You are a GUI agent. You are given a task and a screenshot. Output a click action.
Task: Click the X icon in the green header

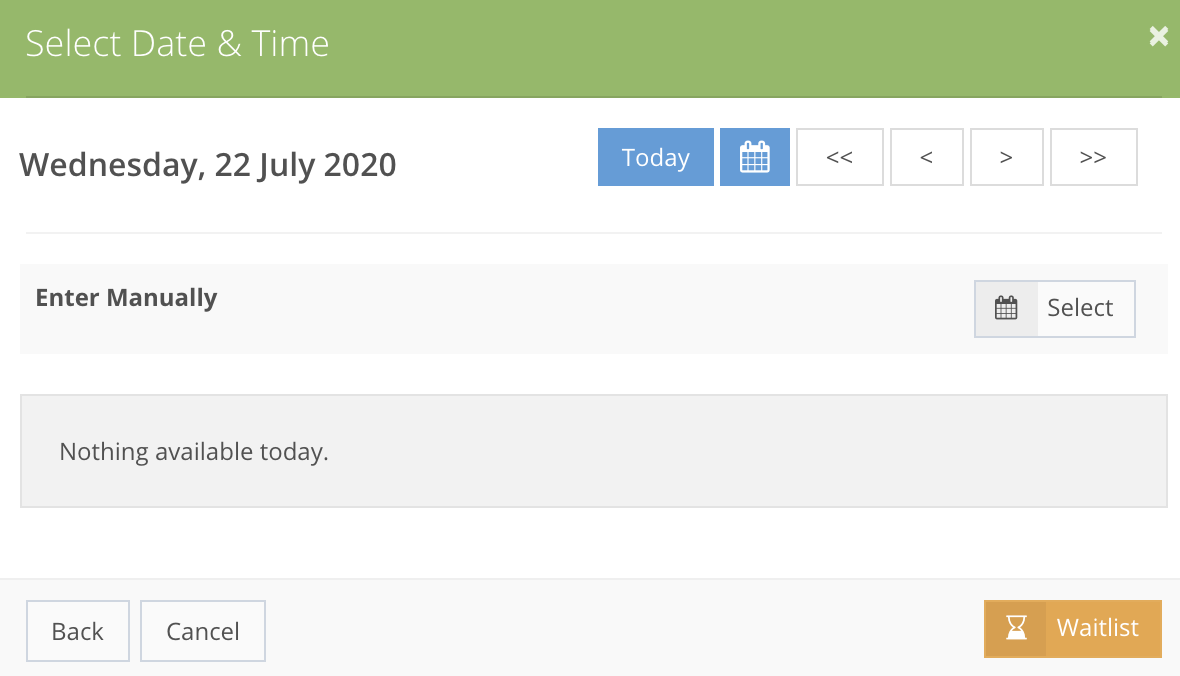click(1157, 36)
